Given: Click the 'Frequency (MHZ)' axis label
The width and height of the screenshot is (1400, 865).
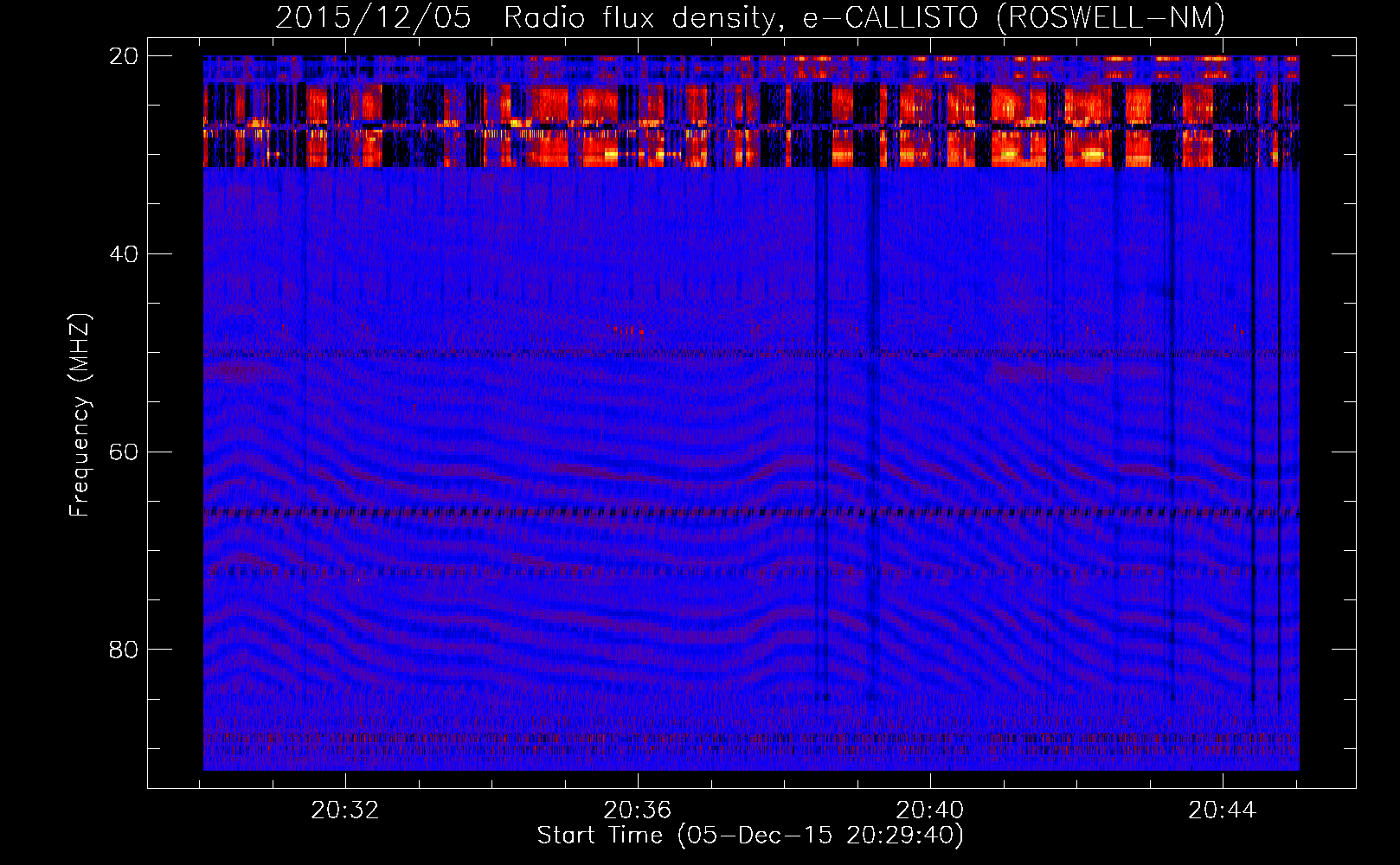Looking at the screenshot, I should coord(79,415).
